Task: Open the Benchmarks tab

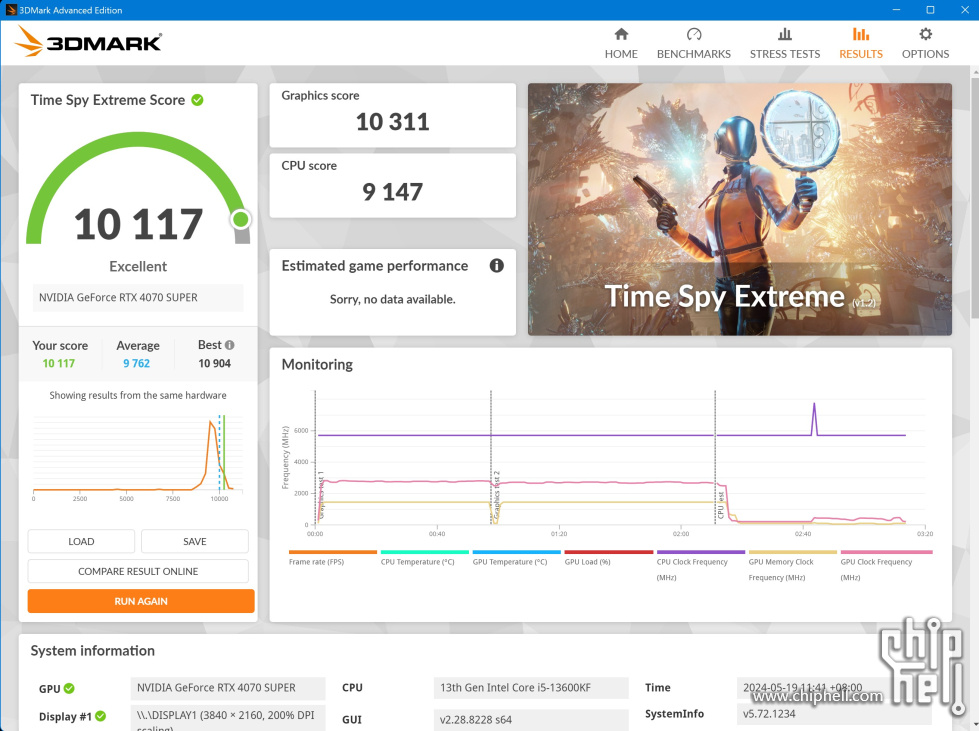Action: pos(694,43)
